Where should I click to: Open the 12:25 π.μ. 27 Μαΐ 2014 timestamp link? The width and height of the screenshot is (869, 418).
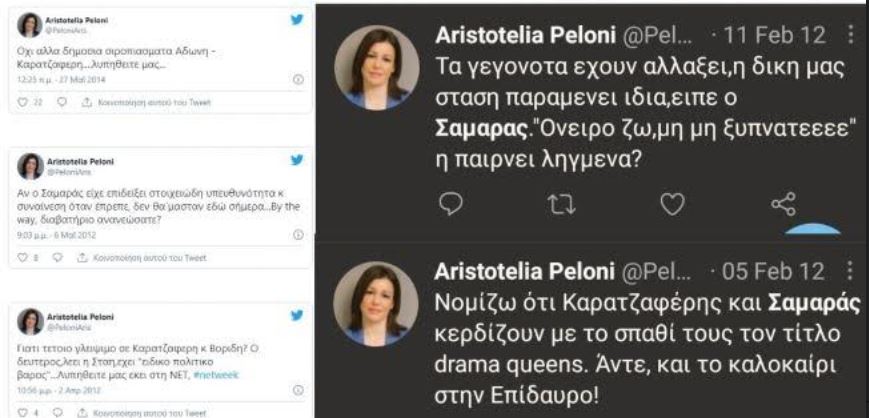[x=55, y=78]
